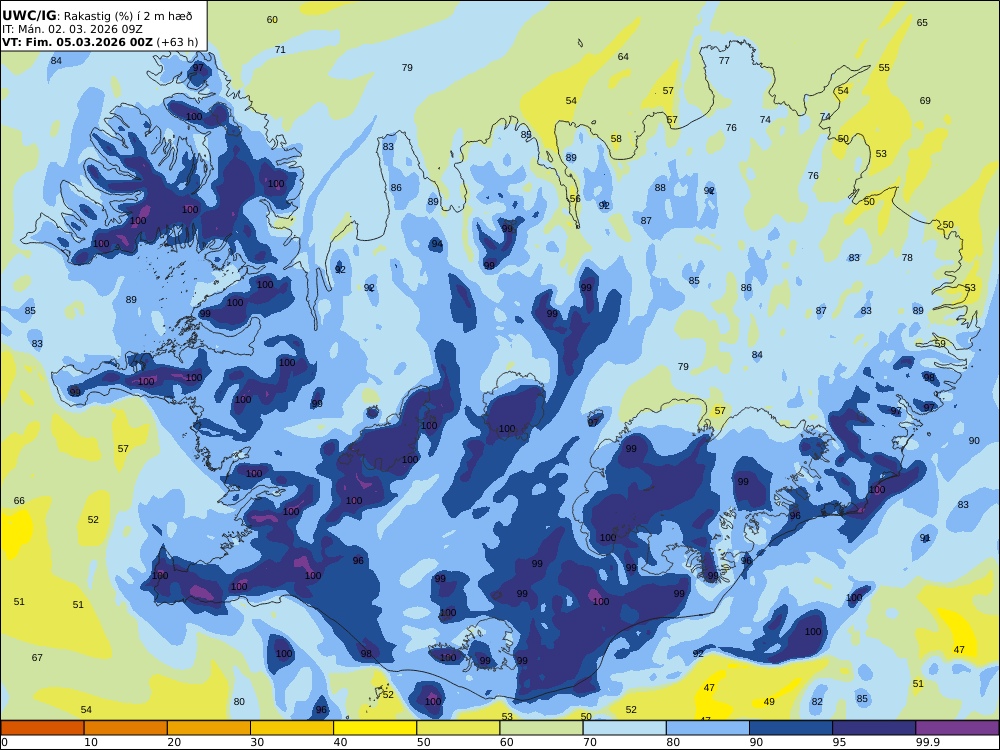1000x750 pixels.
Task: Click the title text 'Rakastig (%) í 2 m hæð'
Action: tap(128, 16)
